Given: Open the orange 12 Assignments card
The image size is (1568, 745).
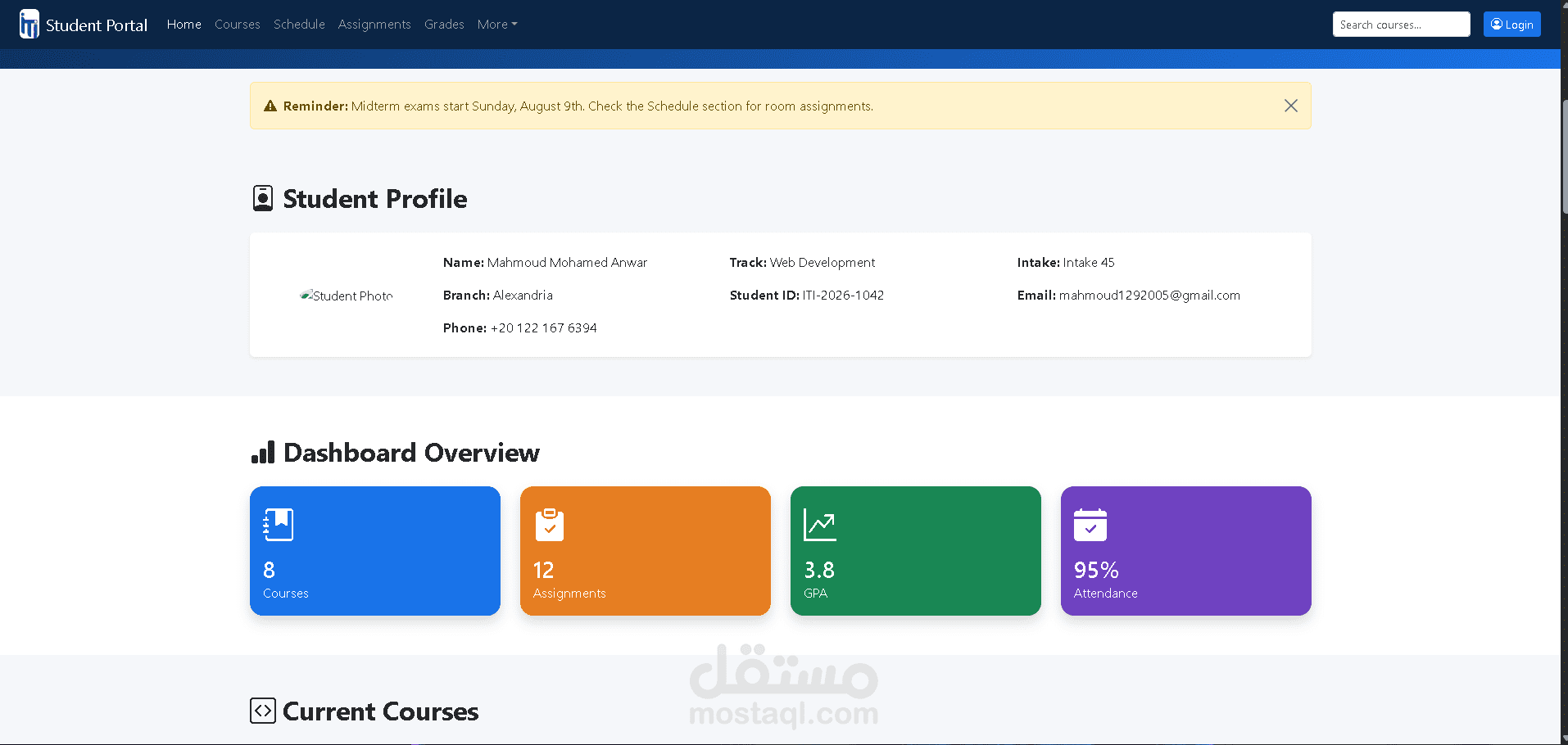Looking at the screenshot, I should [646, 551].
